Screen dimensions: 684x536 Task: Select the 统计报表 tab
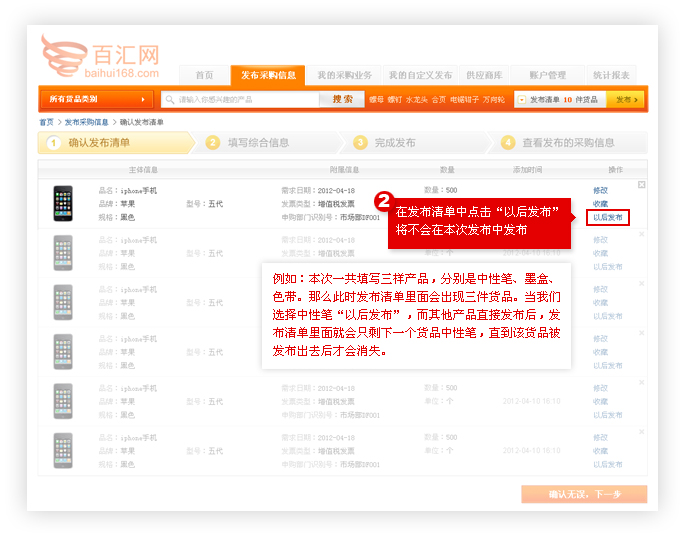(611, 76)
